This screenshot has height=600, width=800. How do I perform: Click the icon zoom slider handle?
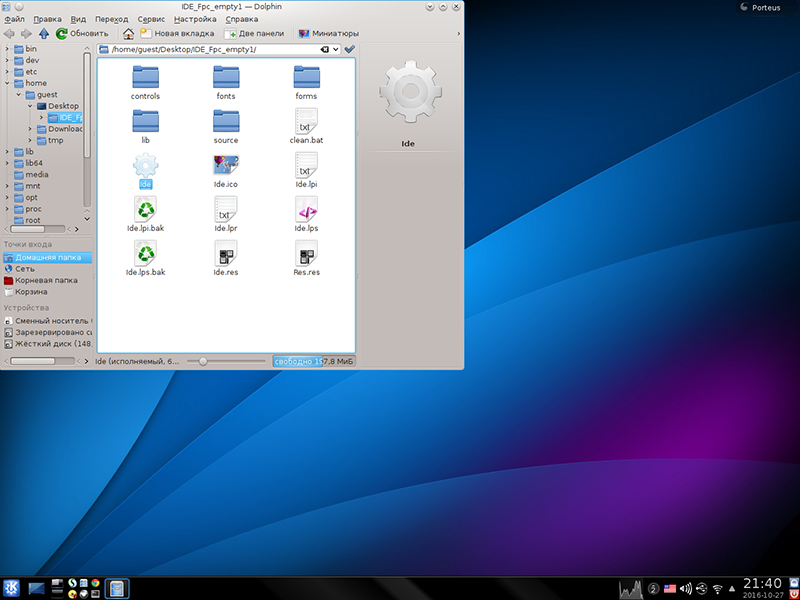pos(203,362)
